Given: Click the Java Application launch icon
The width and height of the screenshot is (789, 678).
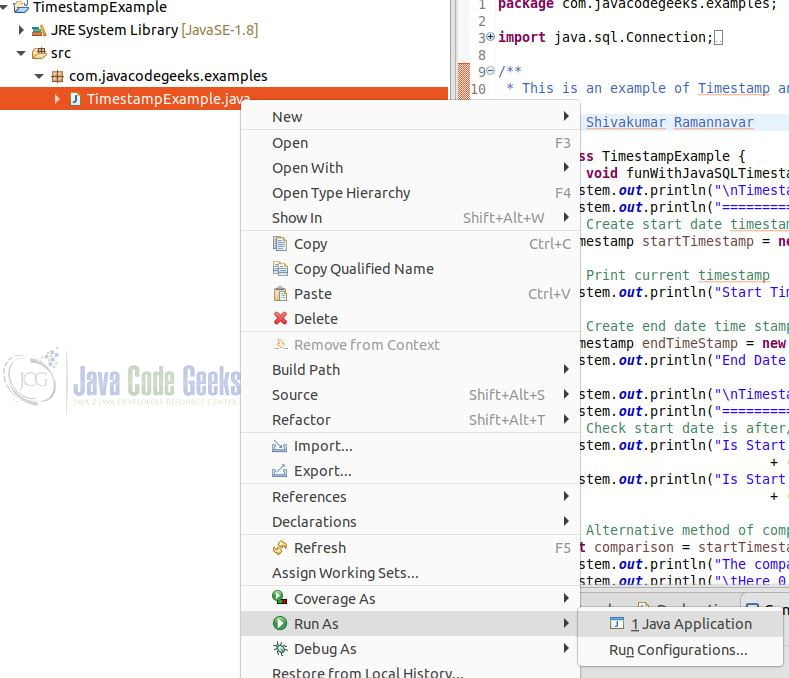Looking at the screenshot, I should pos(617,624).
